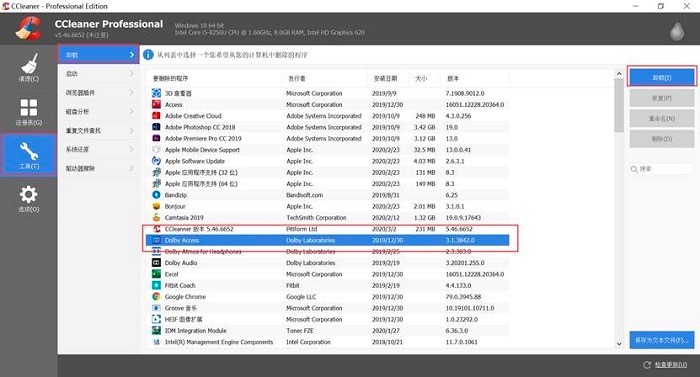Click the blue info icon above the list
The height and width of the screenshot is (377, 700).
[148, 55]
